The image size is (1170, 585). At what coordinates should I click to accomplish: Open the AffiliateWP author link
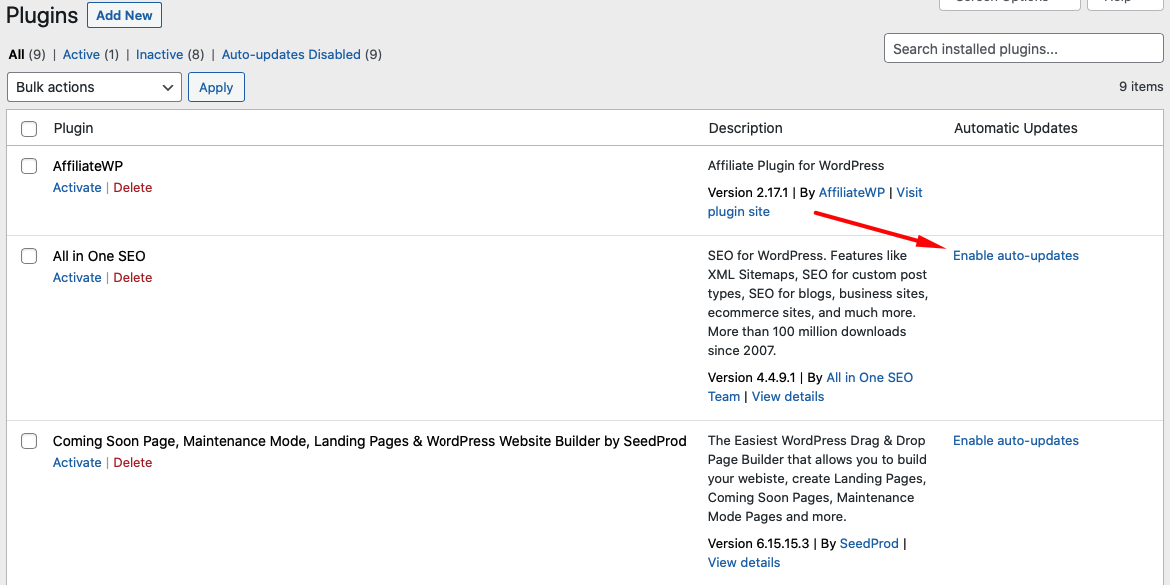(851, 192)
